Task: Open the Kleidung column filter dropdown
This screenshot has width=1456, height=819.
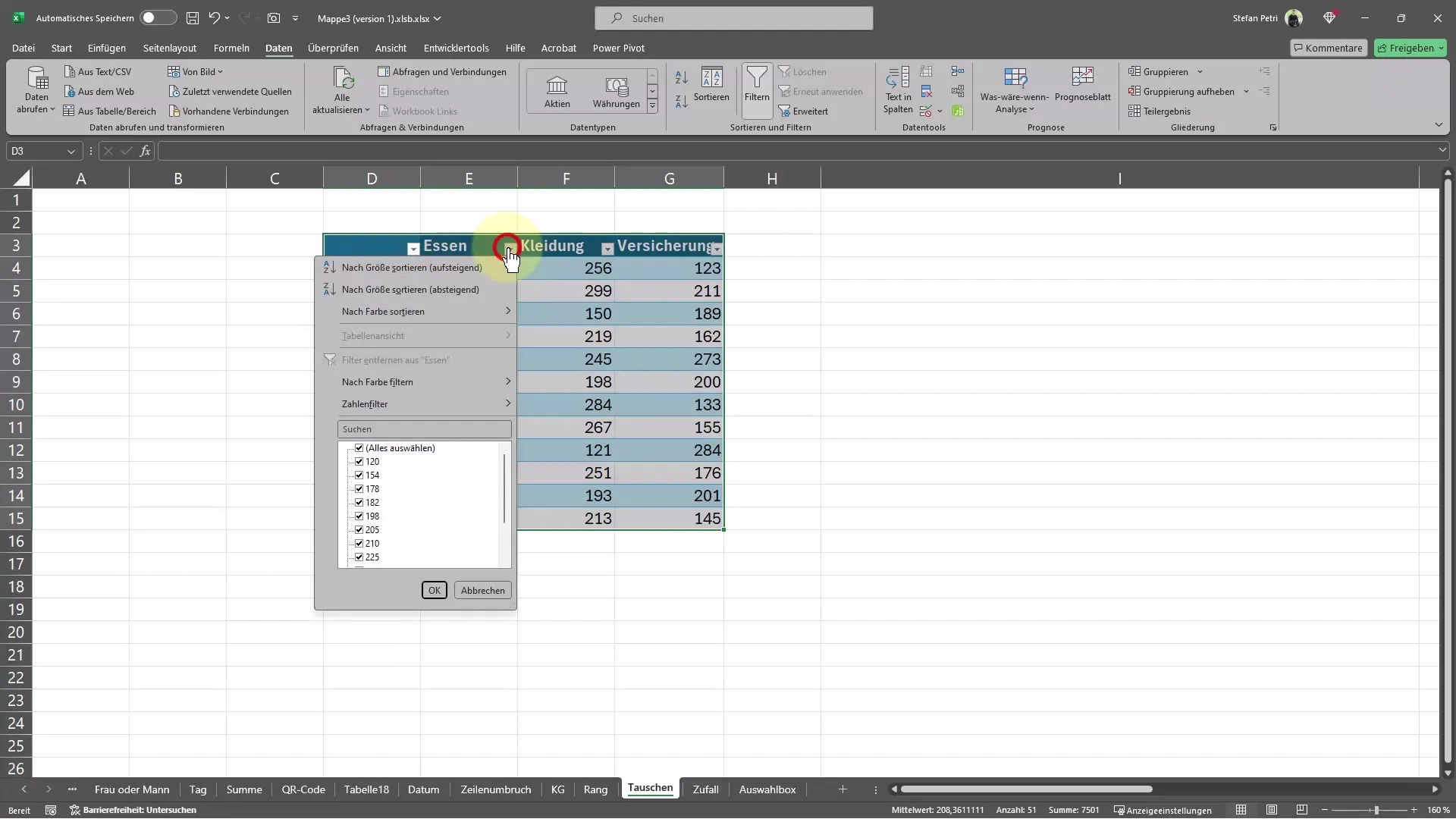Action: 607,249
